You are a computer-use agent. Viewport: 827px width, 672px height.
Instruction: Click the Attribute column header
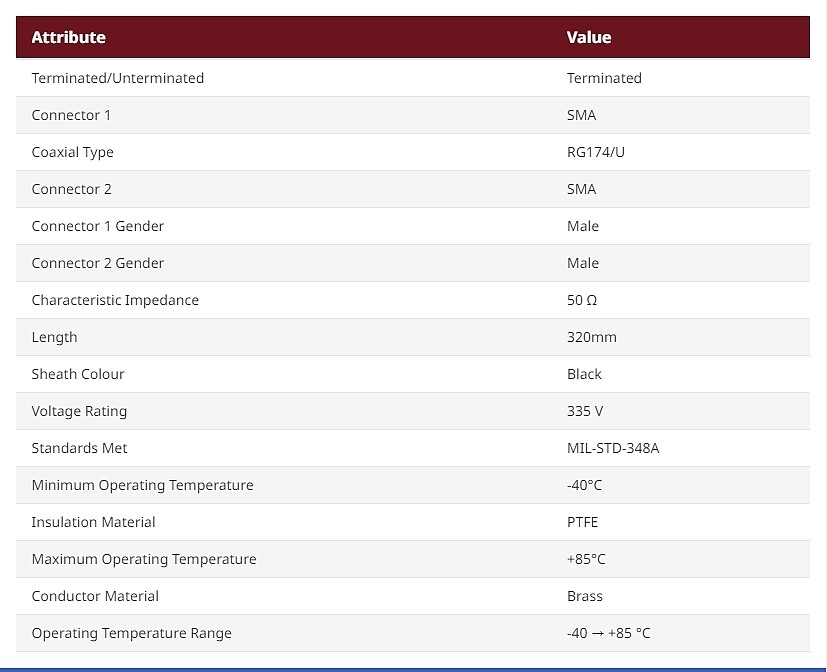click(69, 37)
